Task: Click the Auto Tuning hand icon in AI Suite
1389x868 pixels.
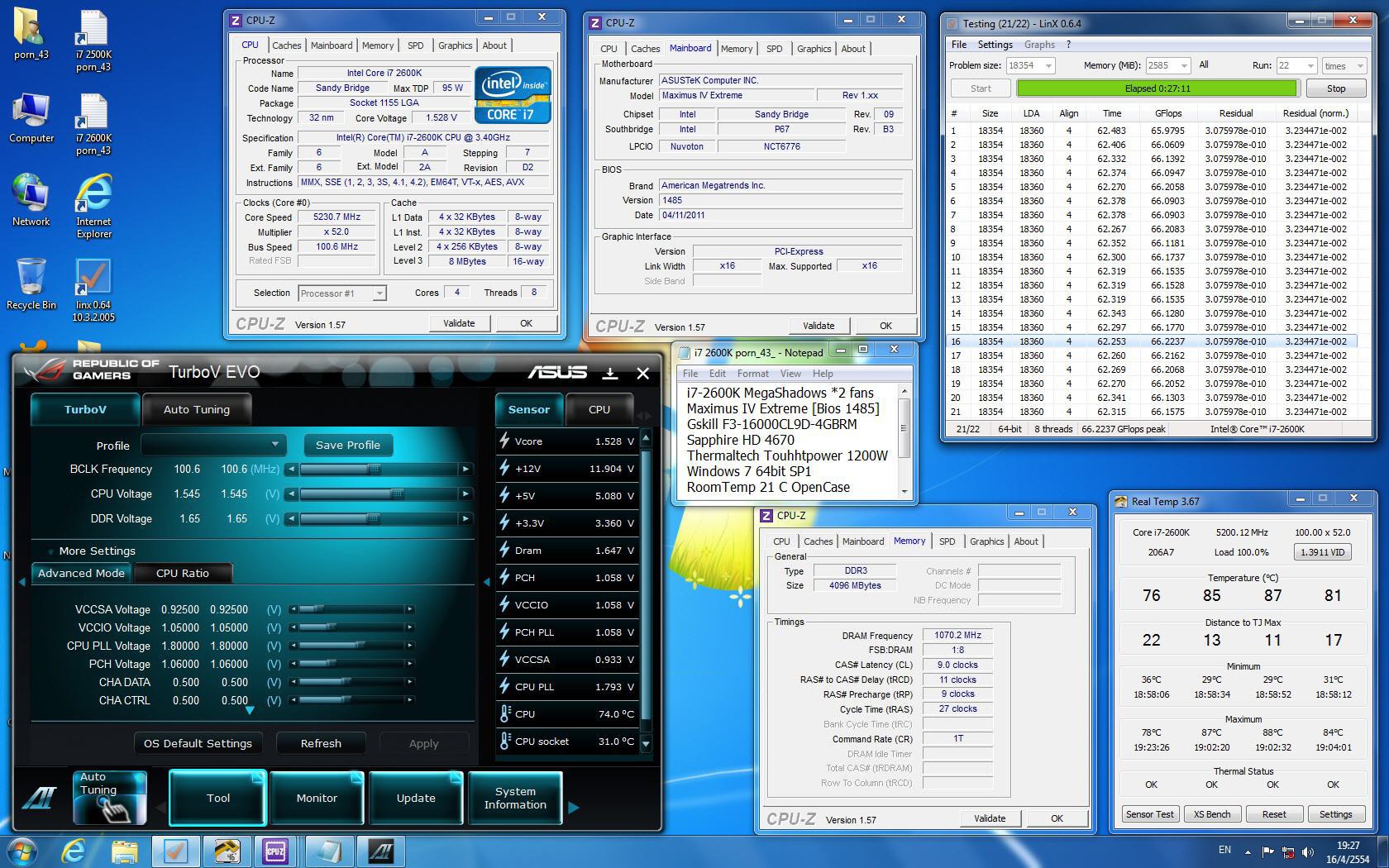Action: pos(110,798)
